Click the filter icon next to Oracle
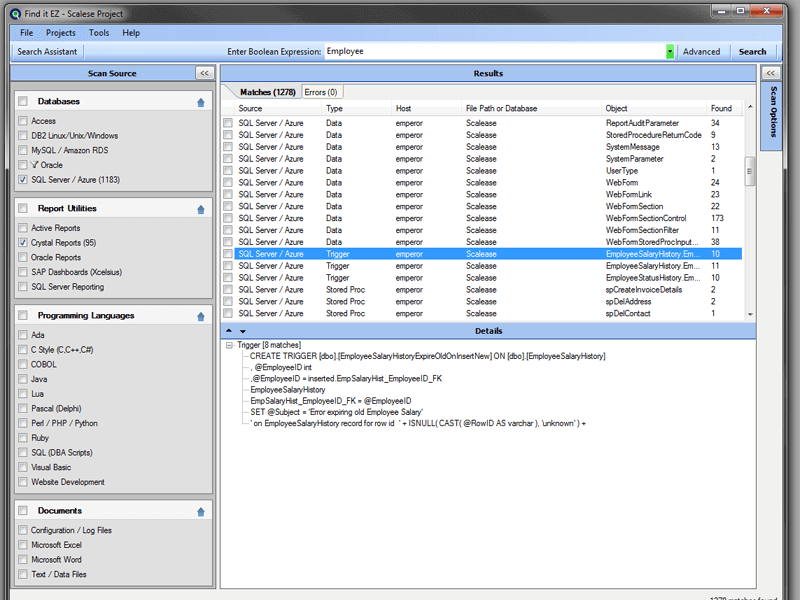 [x=35, y=165]
